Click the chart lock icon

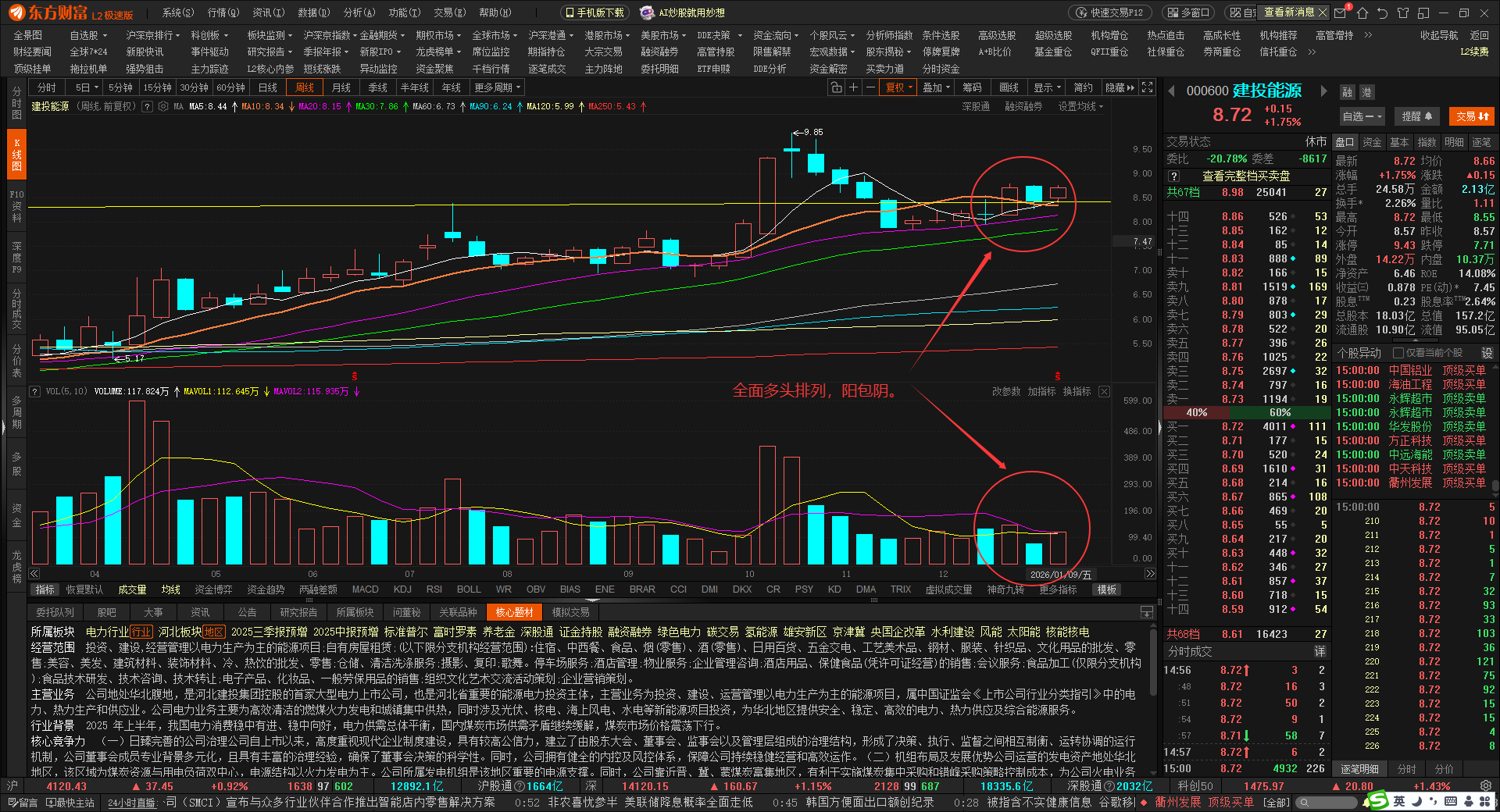click(x=836, y=87)
